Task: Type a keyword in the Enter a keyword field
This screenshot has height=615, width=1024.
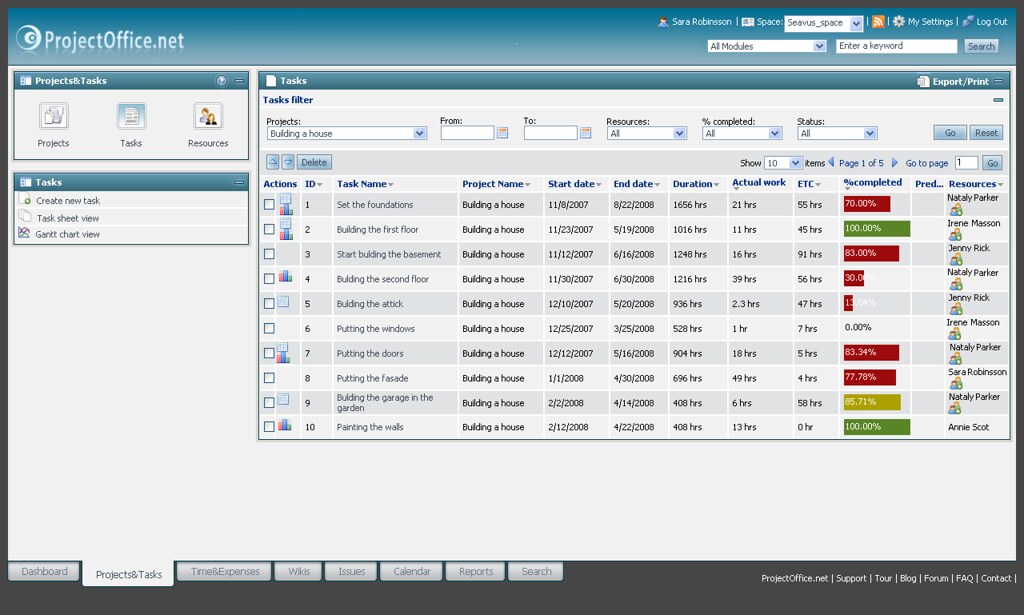Action: pyautogui.click(x=895, y=45)
